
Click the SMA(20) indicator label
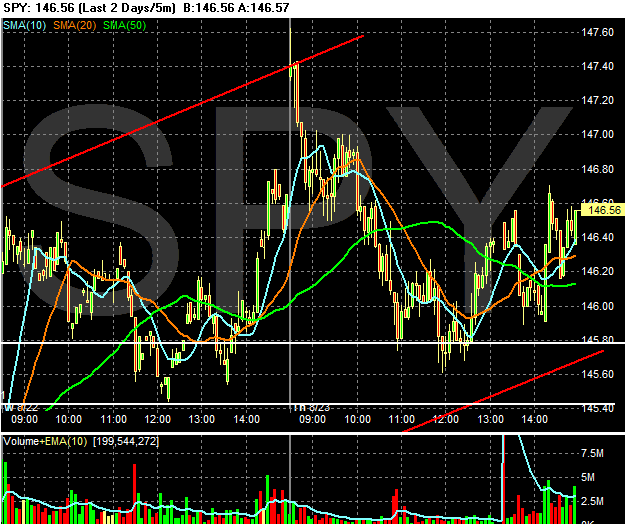(x=75, y=26)
